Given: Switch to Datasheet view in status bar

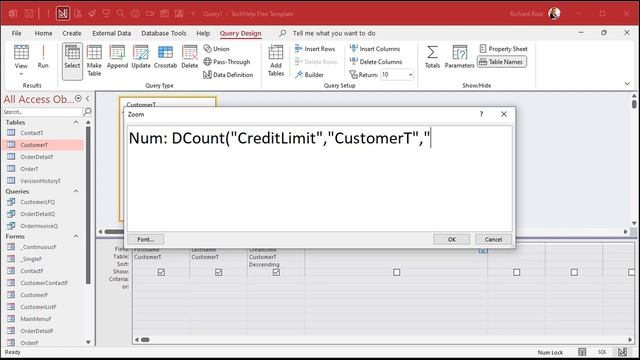Looking at the screenshot, I should point(582,352).
